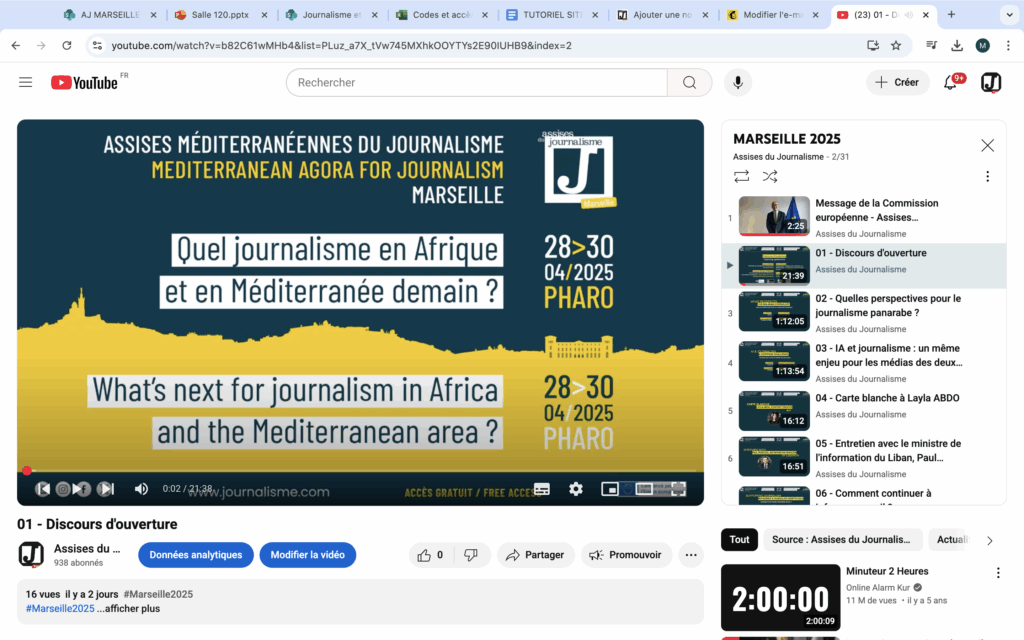Bookmark this page with the star
Viewport: 1024px width, 640px height.
896,45
